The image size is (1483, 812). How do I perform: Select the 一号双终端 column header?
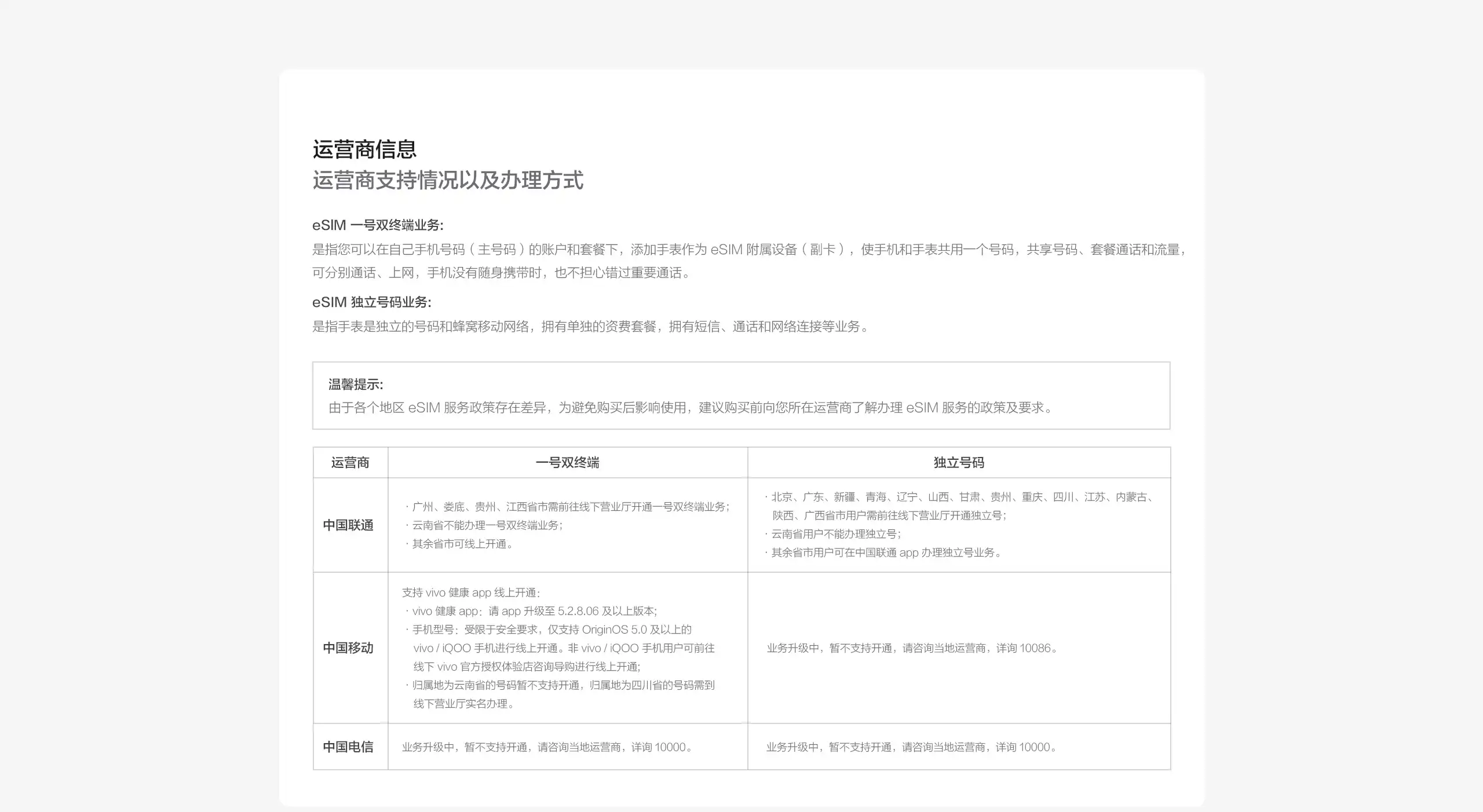567,463
